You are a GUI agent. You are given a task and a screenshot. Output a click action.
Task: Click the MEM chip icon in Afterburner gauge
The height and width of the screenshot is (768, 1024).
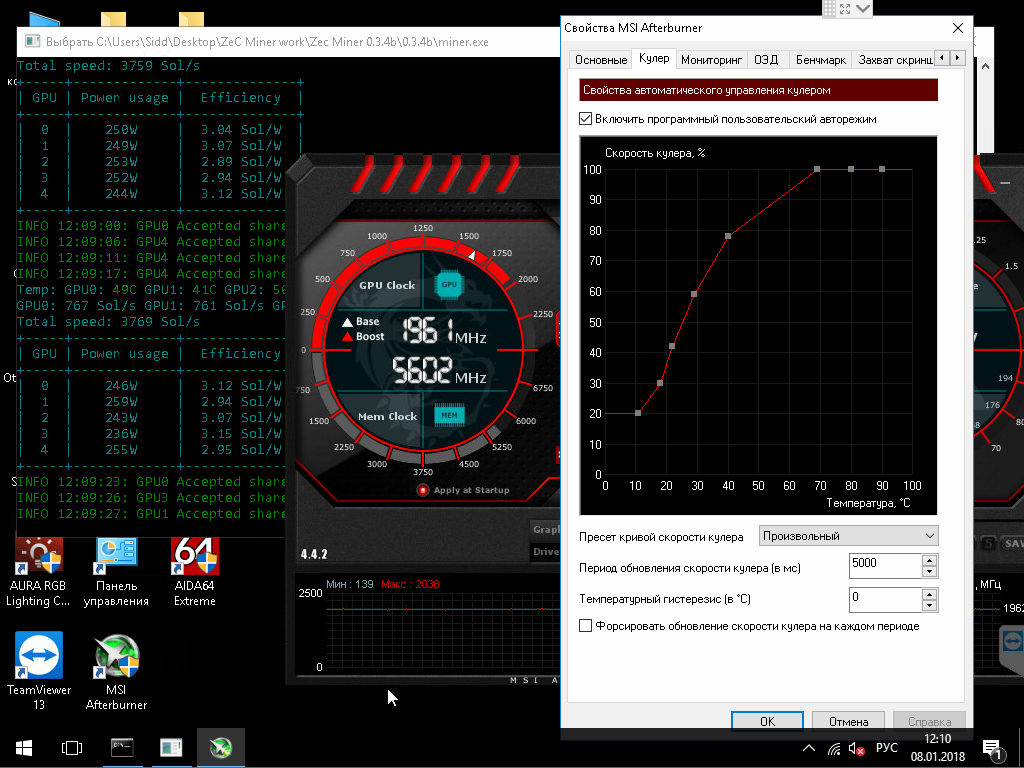click(449, 415)
